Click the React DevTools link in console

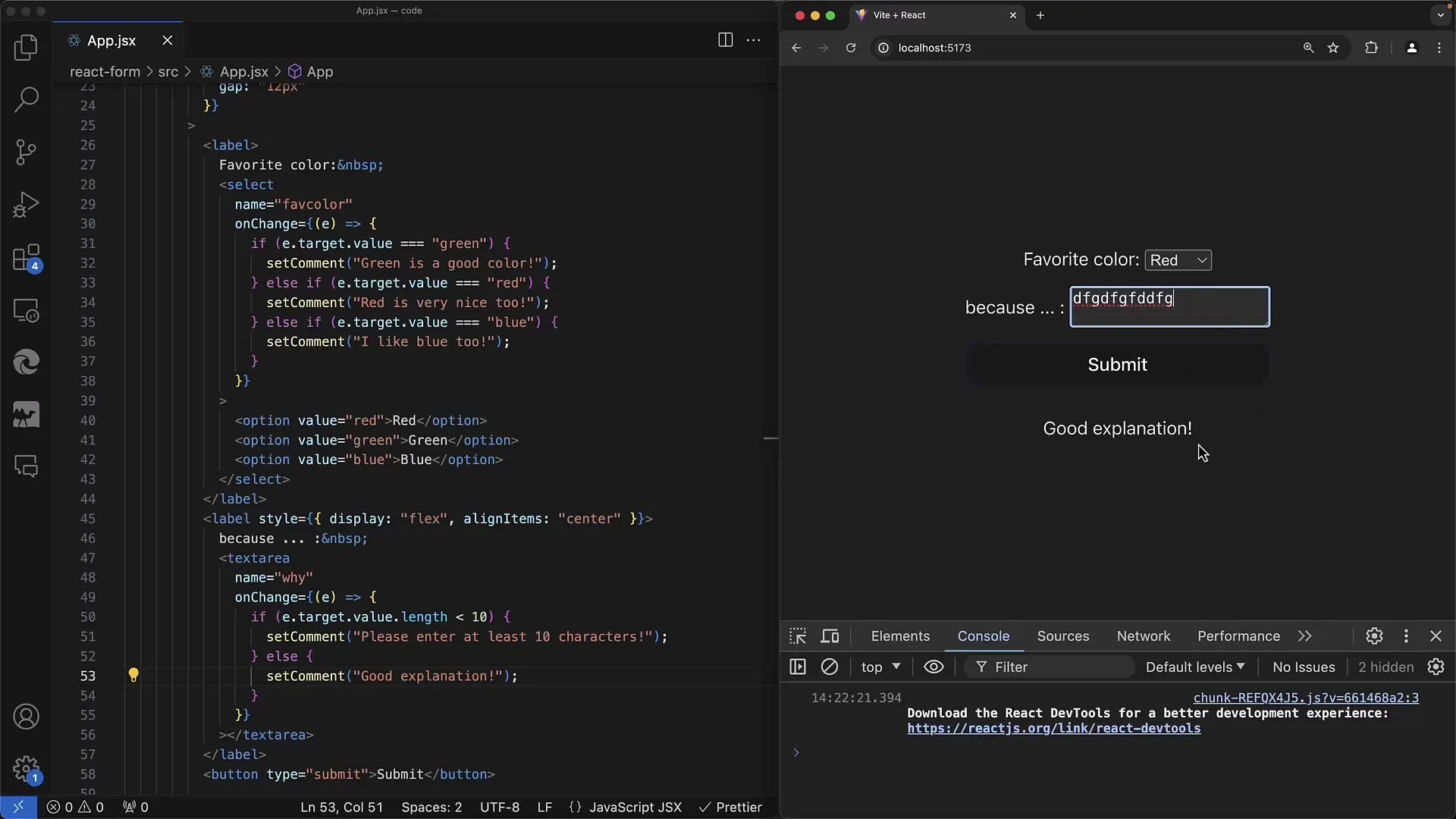(x=1053, y=728)
